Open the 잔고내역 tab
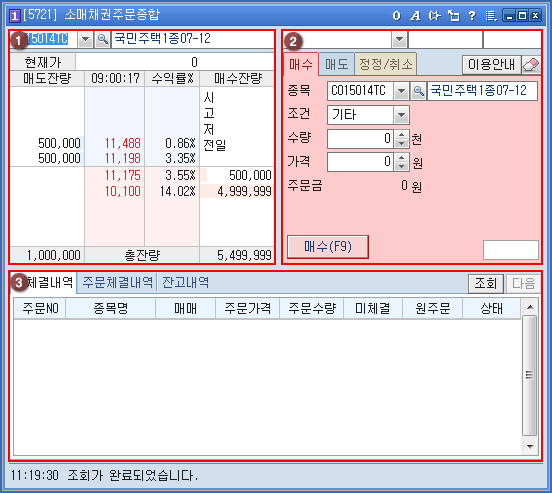Image resolution: width=552 pixels, height=493 pixels. pos(185,282)
